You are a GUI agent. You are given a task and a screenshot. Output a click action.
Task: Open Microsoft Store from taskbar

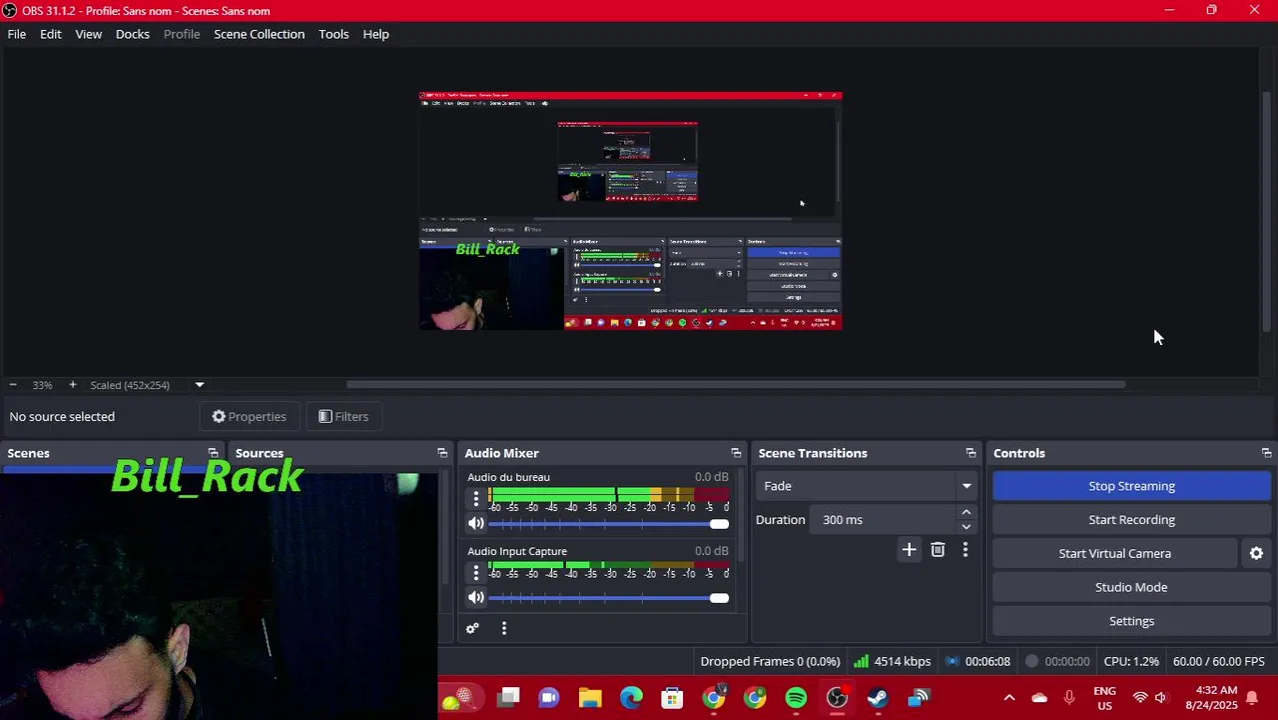pyautogui.click(x=672, y=698)
